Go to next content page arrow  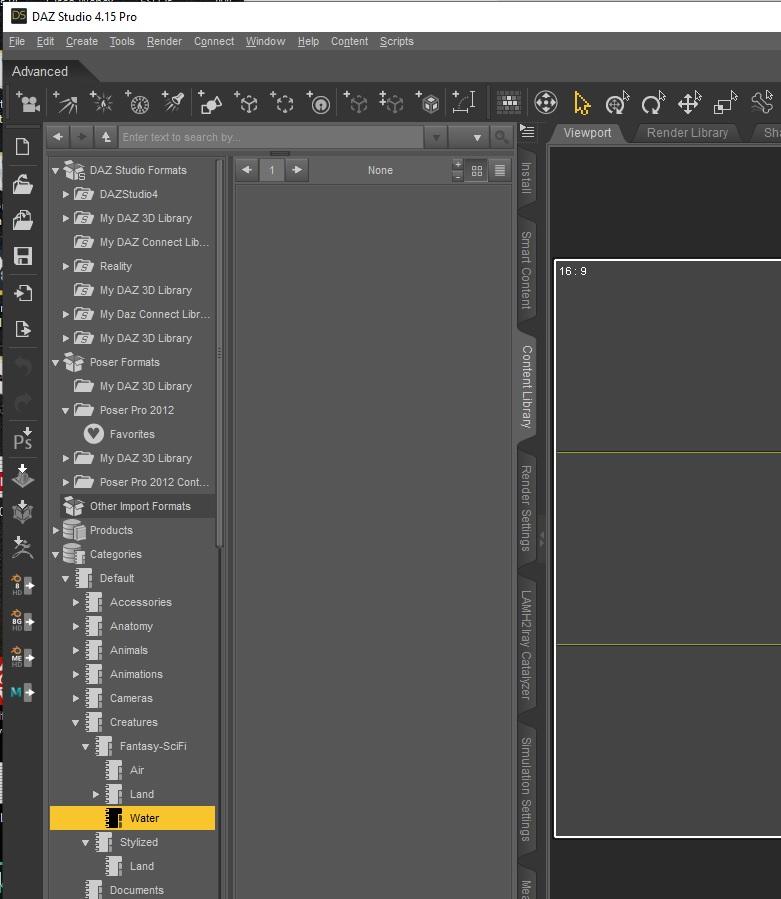click(x=297, y=170)
